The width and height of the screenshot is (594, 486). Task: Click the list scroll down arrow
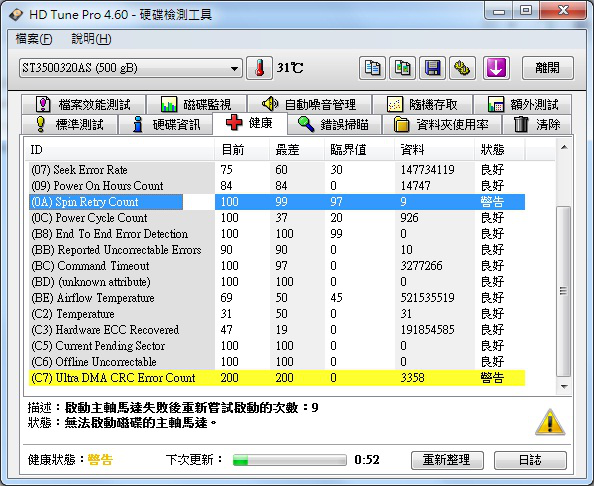[x=564, y=387]
